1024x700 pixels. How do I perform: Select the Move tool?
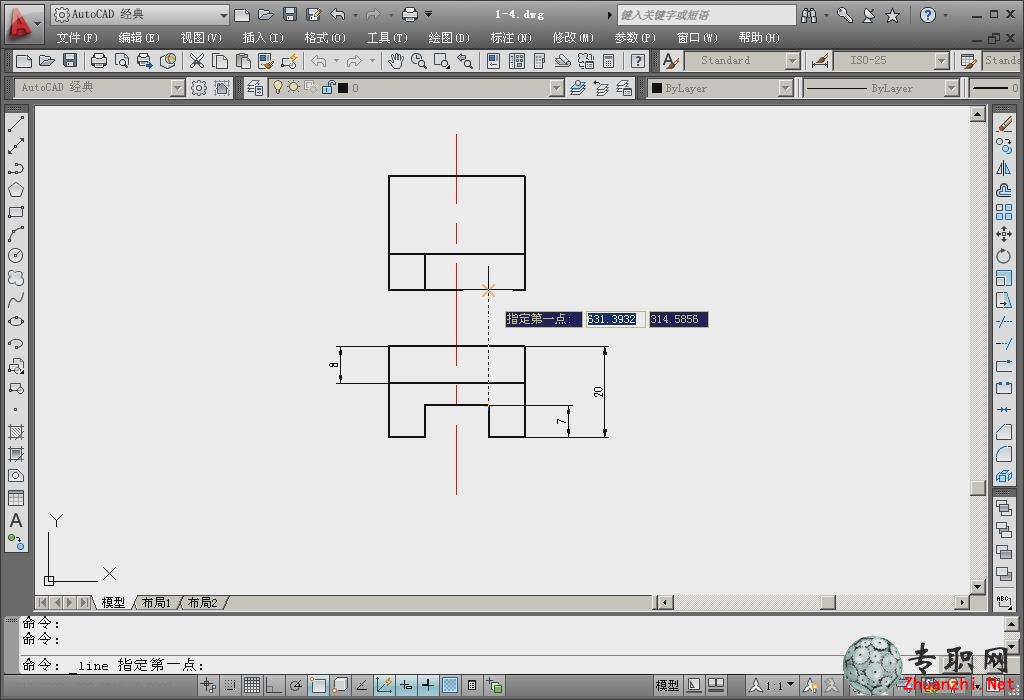coord(1004,234)
